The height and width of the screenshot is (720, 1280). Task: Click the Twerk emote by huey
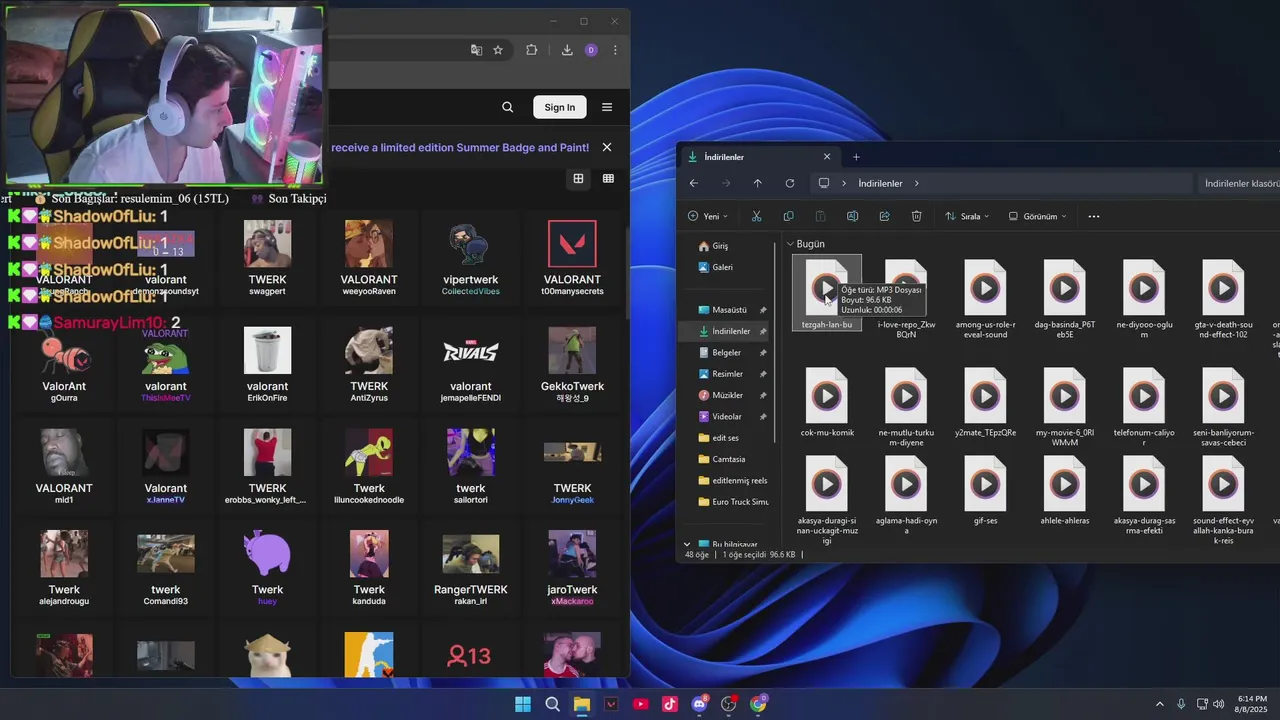pyautogui.click(x=267, y=568)
